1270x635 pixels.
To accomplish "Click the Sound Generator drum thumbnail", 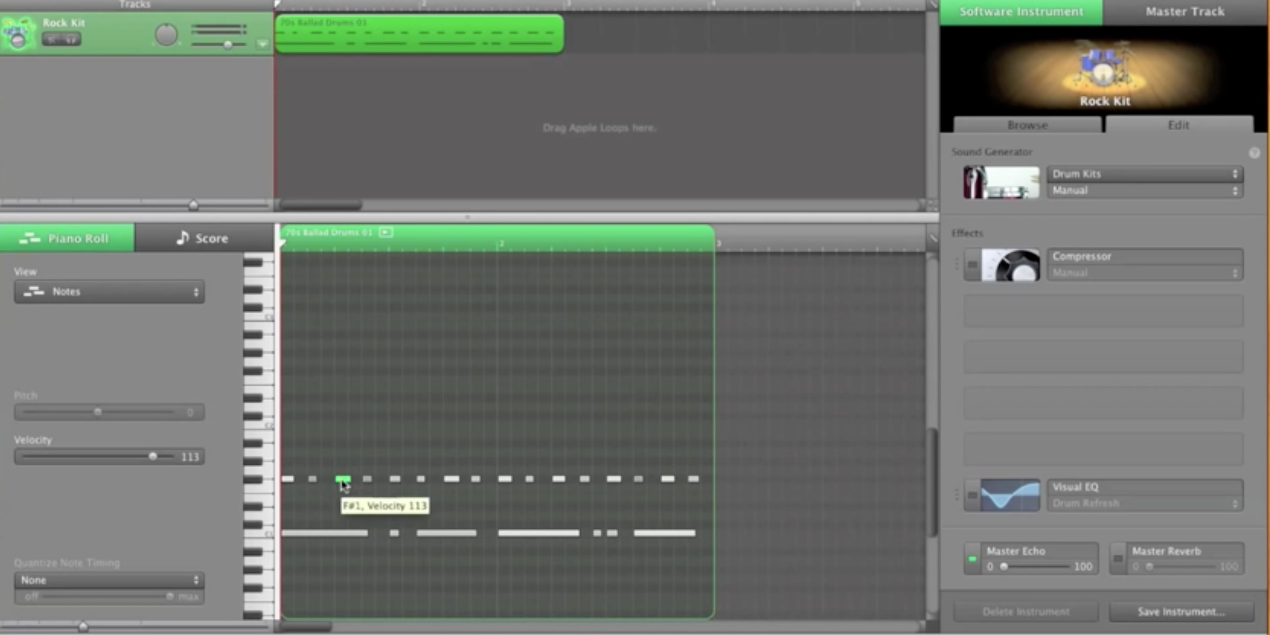I will tap(1001, 182).
